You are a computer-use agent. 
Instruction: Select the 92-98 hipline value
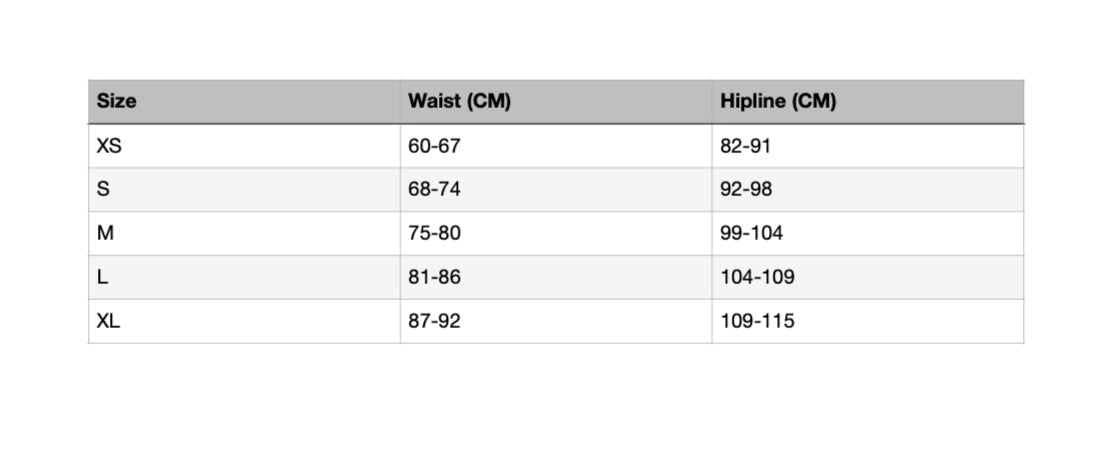(x=746, y=190)
